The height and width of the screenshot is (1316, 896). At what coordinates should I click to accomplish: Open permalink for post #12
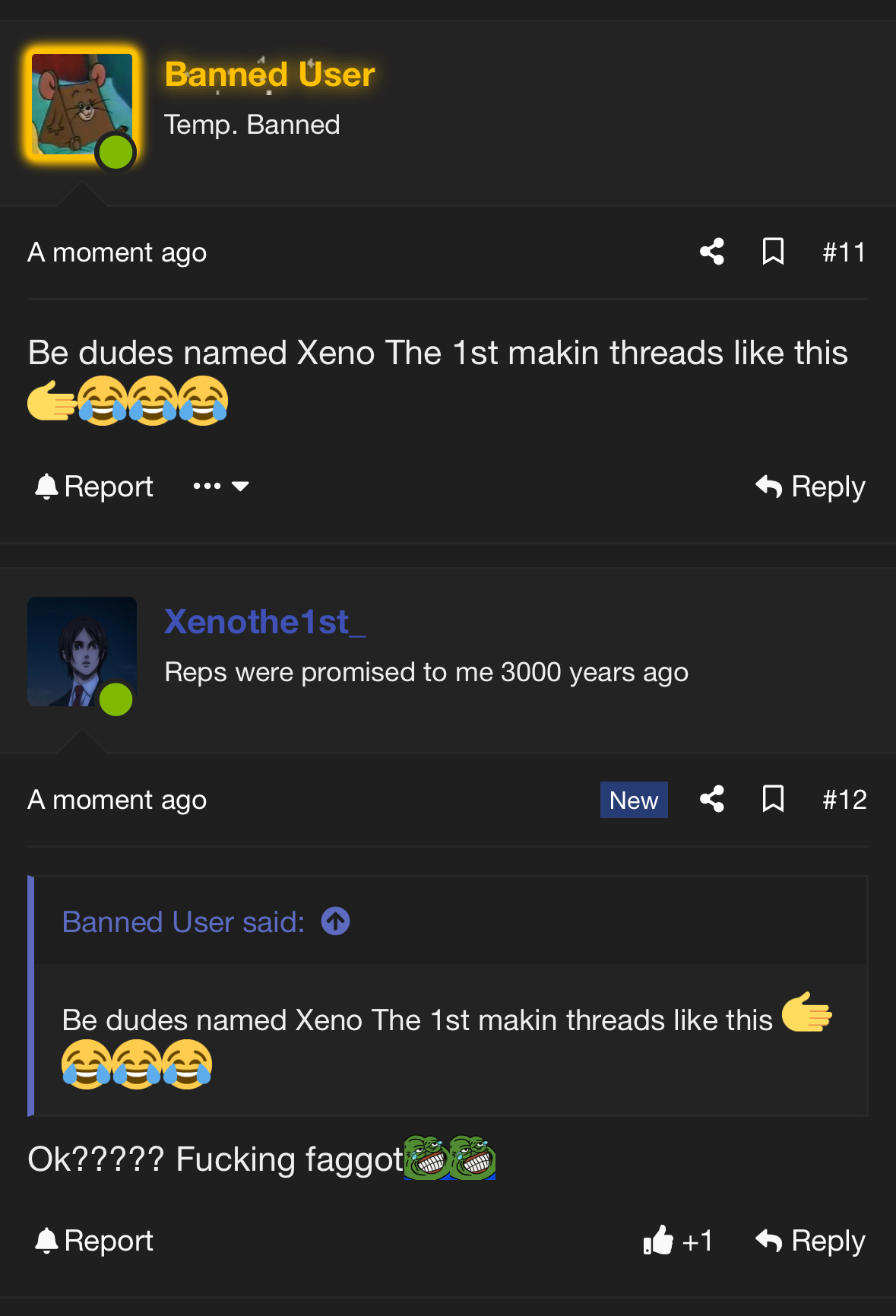pyautogui.click(x=844, y=800)
